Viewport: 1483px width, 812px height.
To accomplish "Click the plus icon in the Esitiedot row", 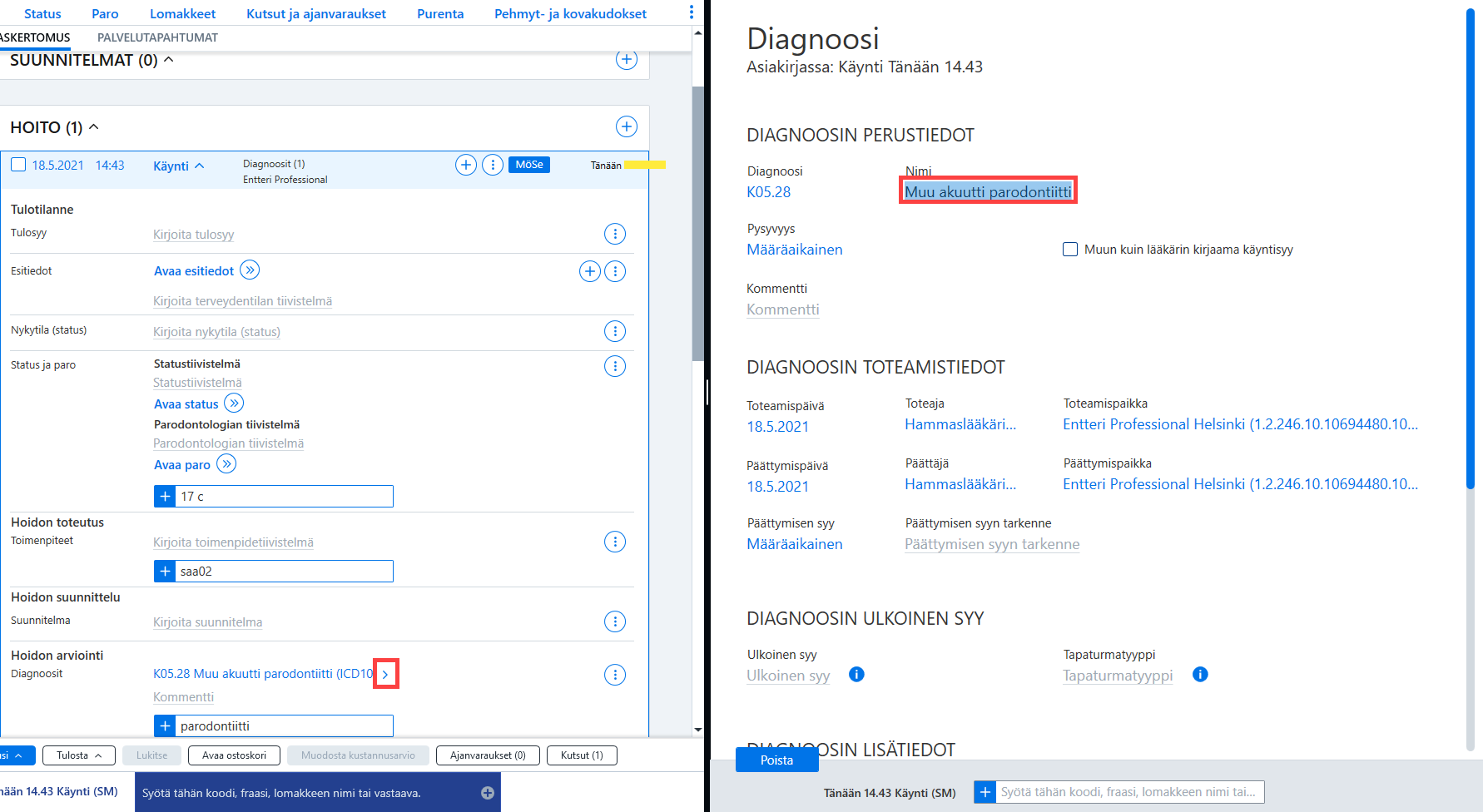I will coord(590,271).
